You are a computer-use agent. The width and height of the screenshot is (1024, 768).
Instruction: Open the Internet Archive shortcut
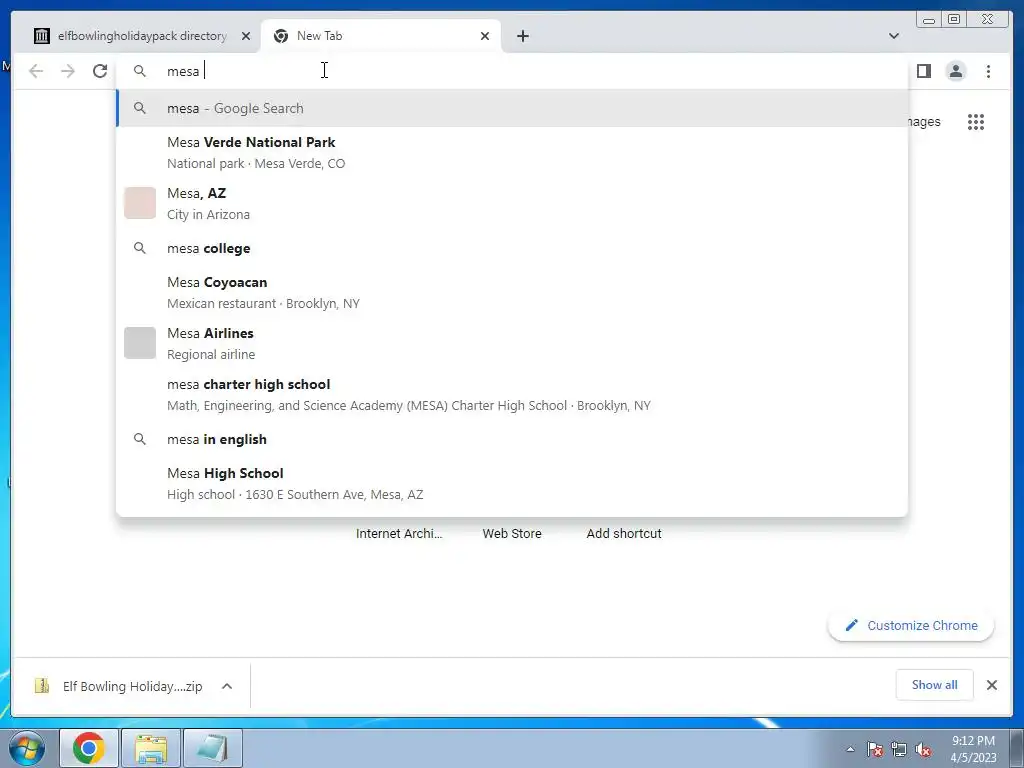(399, 534)
